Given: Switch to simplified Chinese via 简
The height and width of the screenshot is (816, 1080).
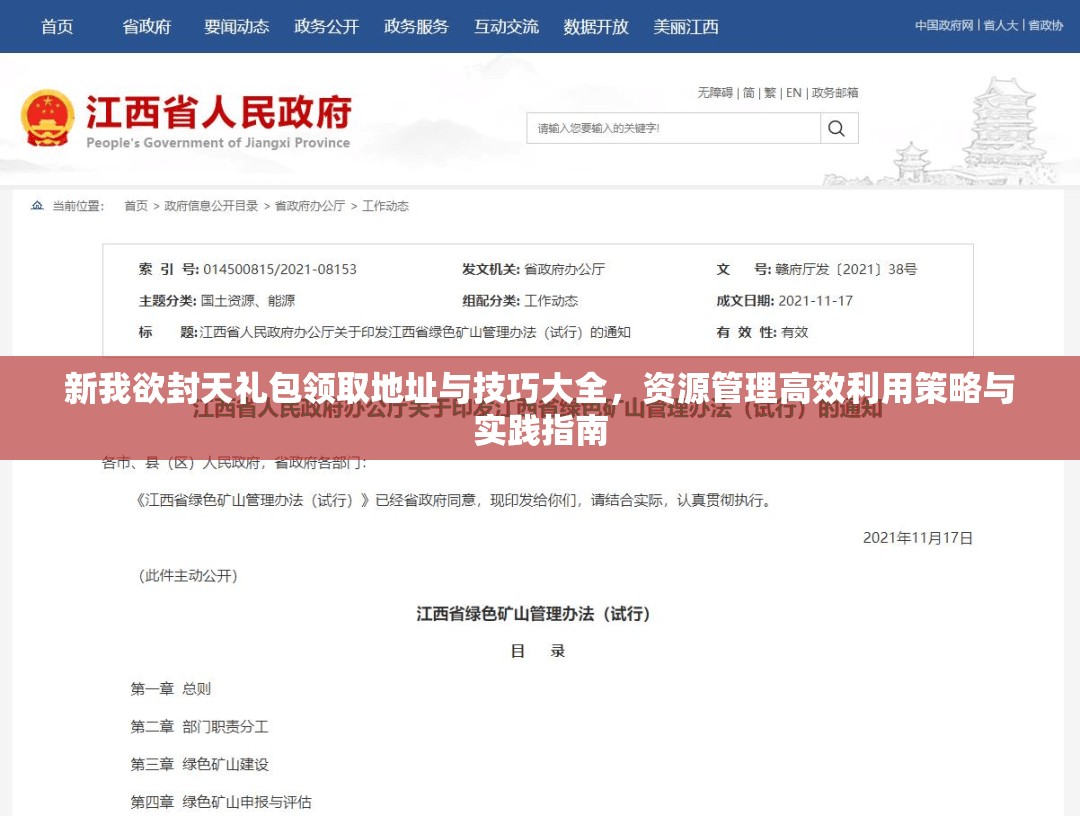Looking at the screenshot, I should point(749,92).
